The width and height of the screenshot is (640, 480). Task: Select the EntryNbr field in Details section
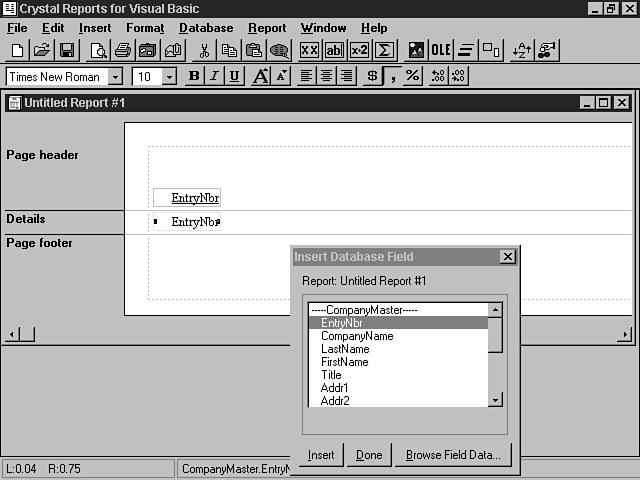click(x=195, y=222)
